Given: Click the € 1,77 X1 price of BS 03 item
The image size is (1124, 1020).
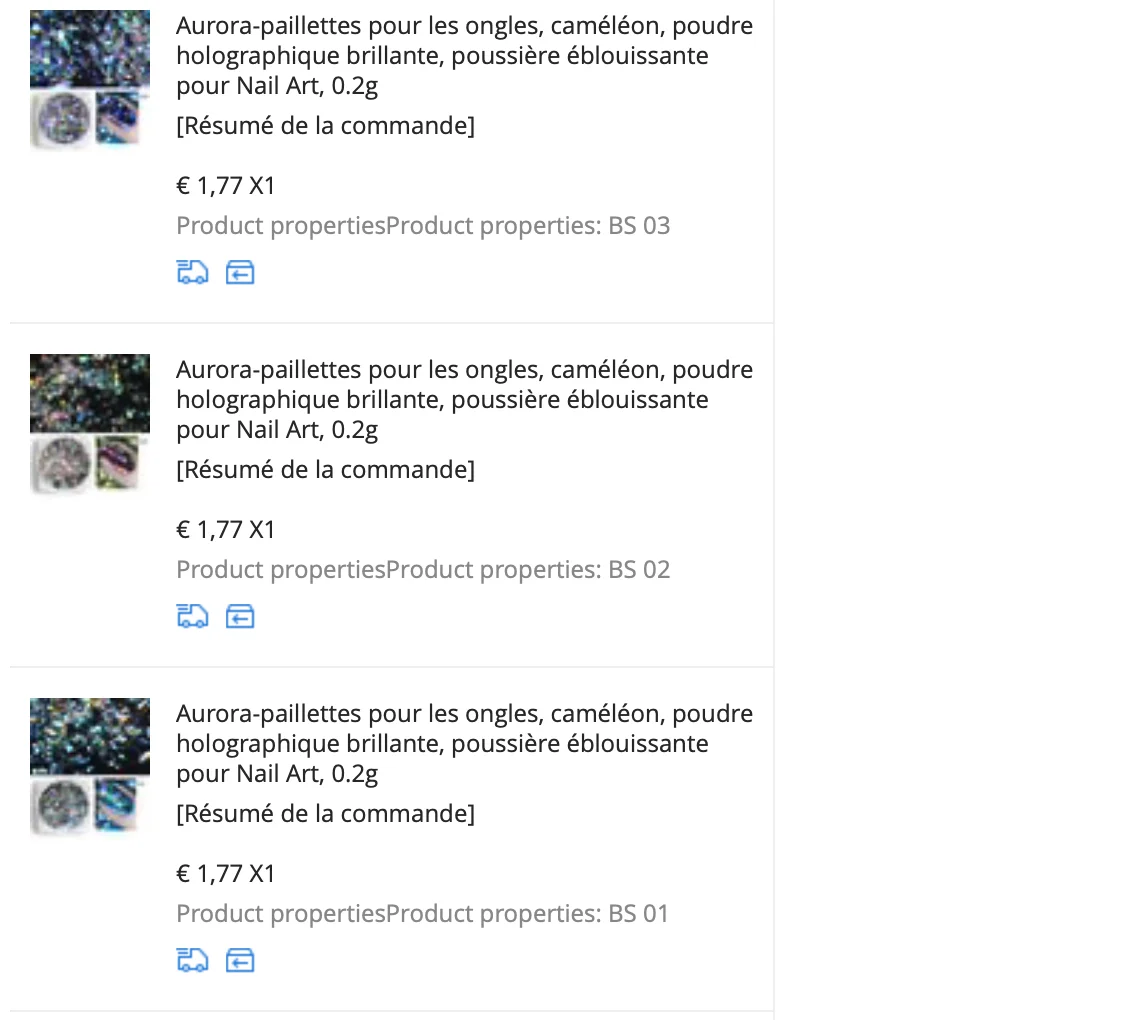Looking at the screenshot, I should click(x=226, y=186).
